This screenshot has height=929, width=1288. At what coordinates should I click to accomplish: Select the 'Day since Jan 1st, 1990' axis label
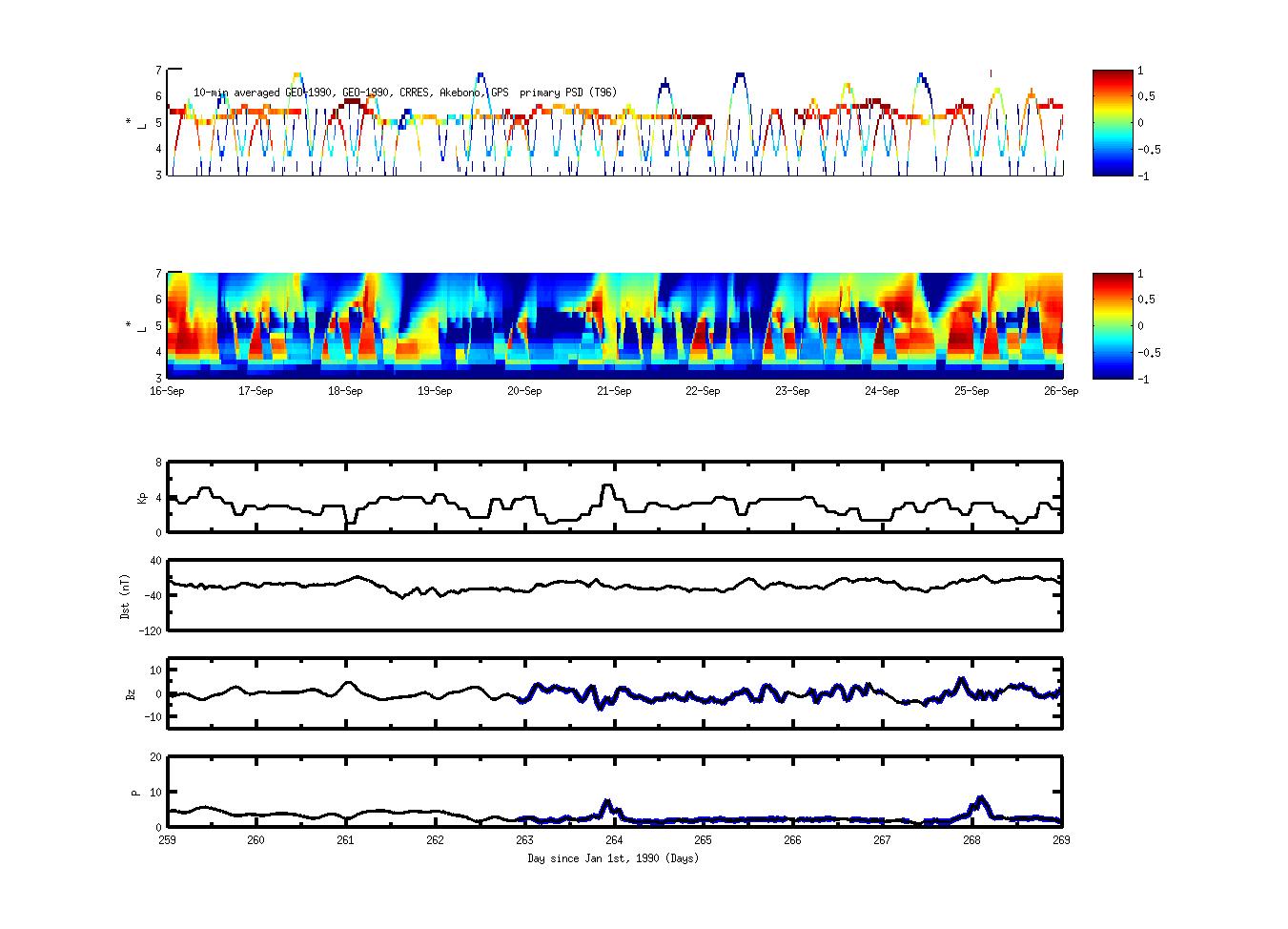pos(613,858)
